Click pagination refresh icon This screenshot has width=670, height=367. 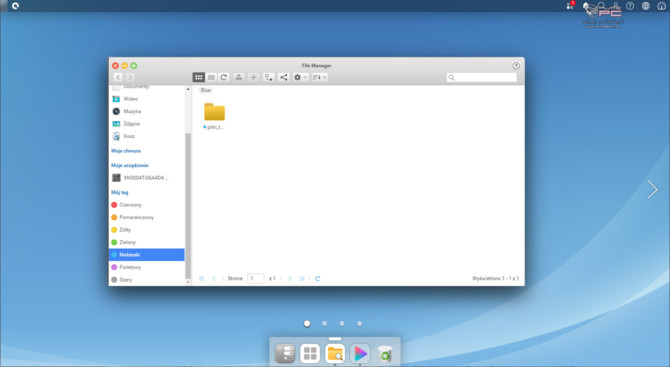pos(317,279)
